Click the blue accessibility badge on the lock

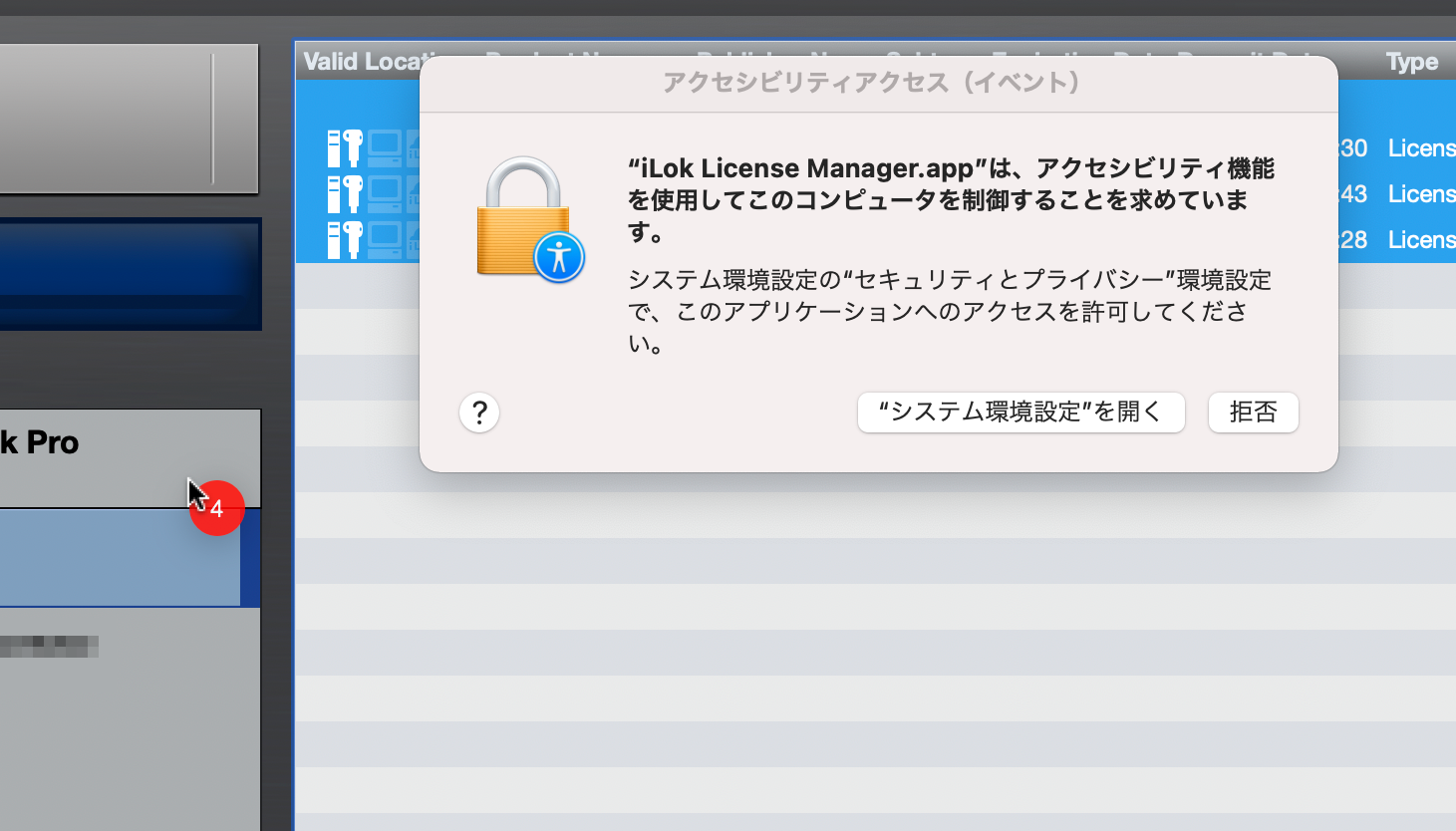pyautogui.click(x=559, y=254)
